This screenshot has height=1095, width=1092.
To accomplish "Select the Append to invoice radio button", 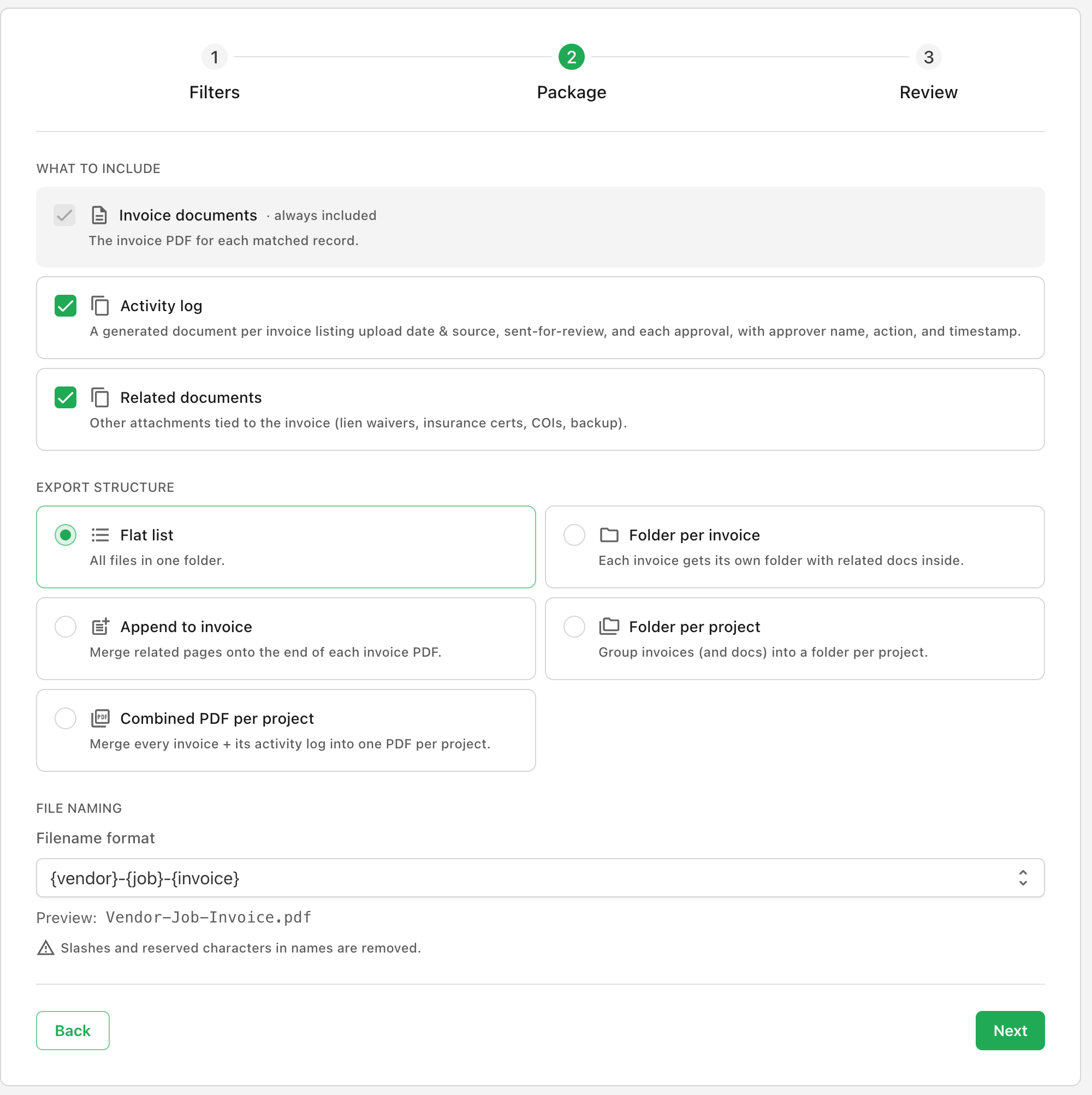I will tap(65, 627).
